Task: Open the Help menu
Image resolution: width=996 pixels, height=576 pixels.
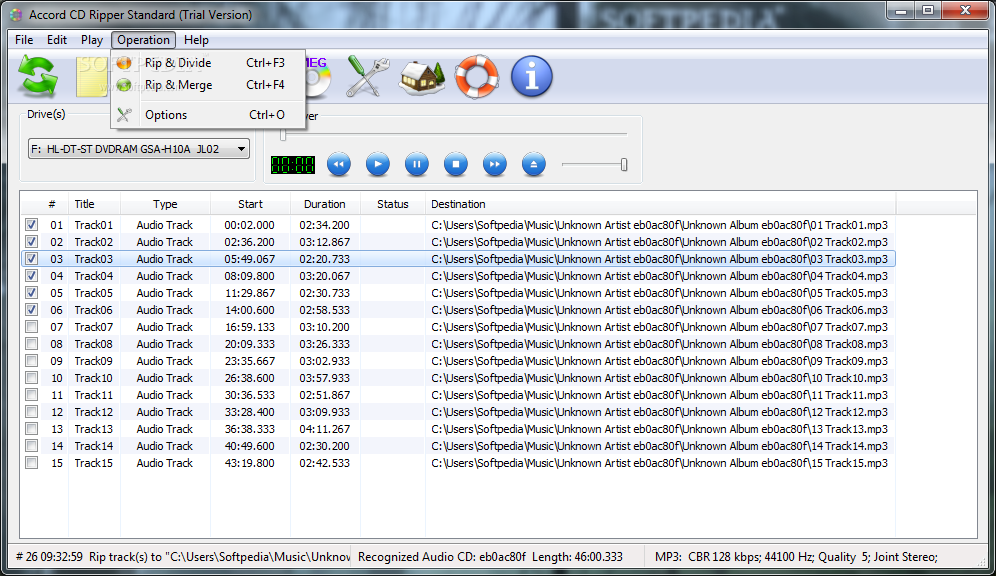Action: point(196,40)
